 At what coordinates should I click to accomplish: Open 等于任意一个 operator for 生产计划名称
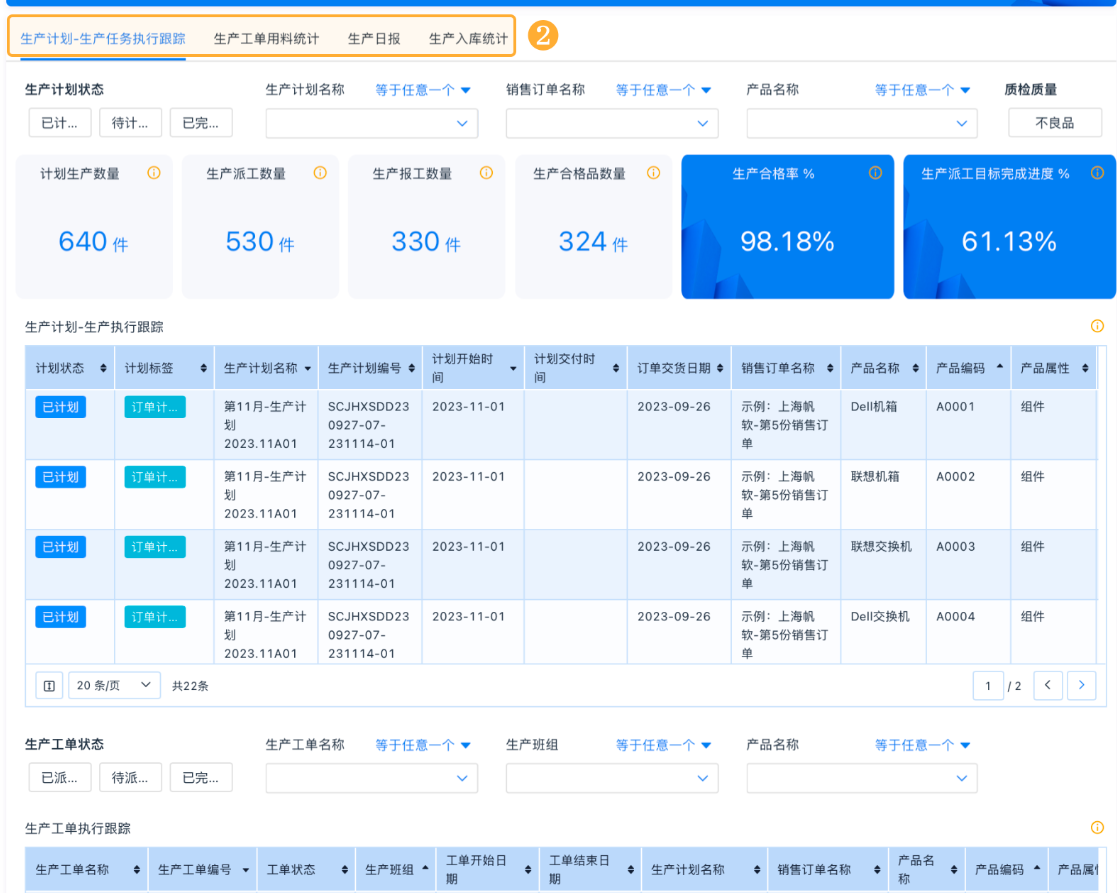point(423,90)
